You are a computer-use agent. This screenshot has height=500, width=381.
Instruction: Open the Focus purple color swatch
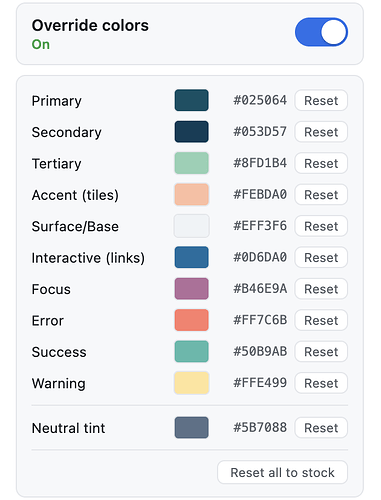tap(192, 289)
